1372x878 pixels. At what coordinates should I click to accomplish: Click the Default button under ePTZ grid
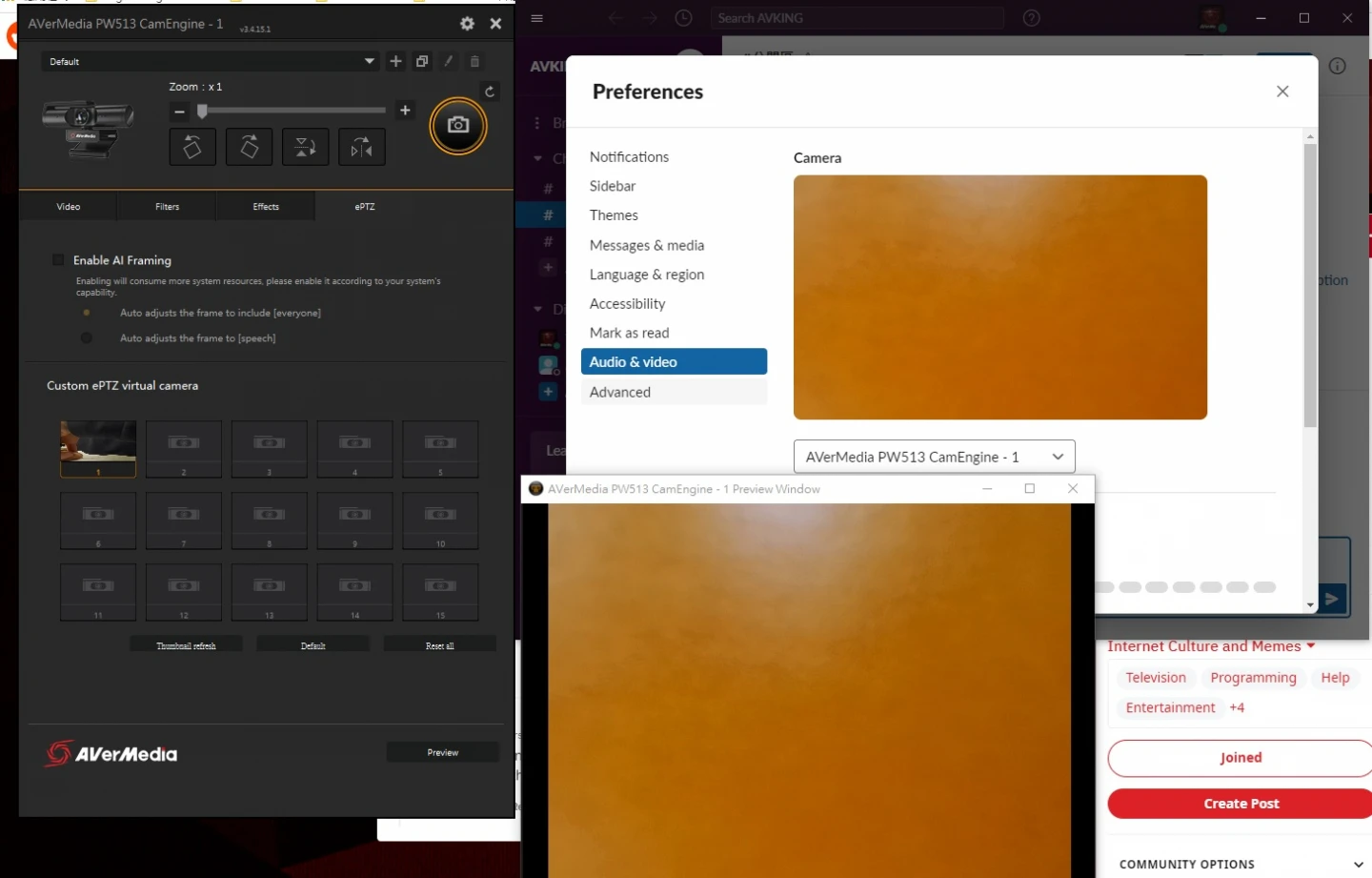[313, 645]
